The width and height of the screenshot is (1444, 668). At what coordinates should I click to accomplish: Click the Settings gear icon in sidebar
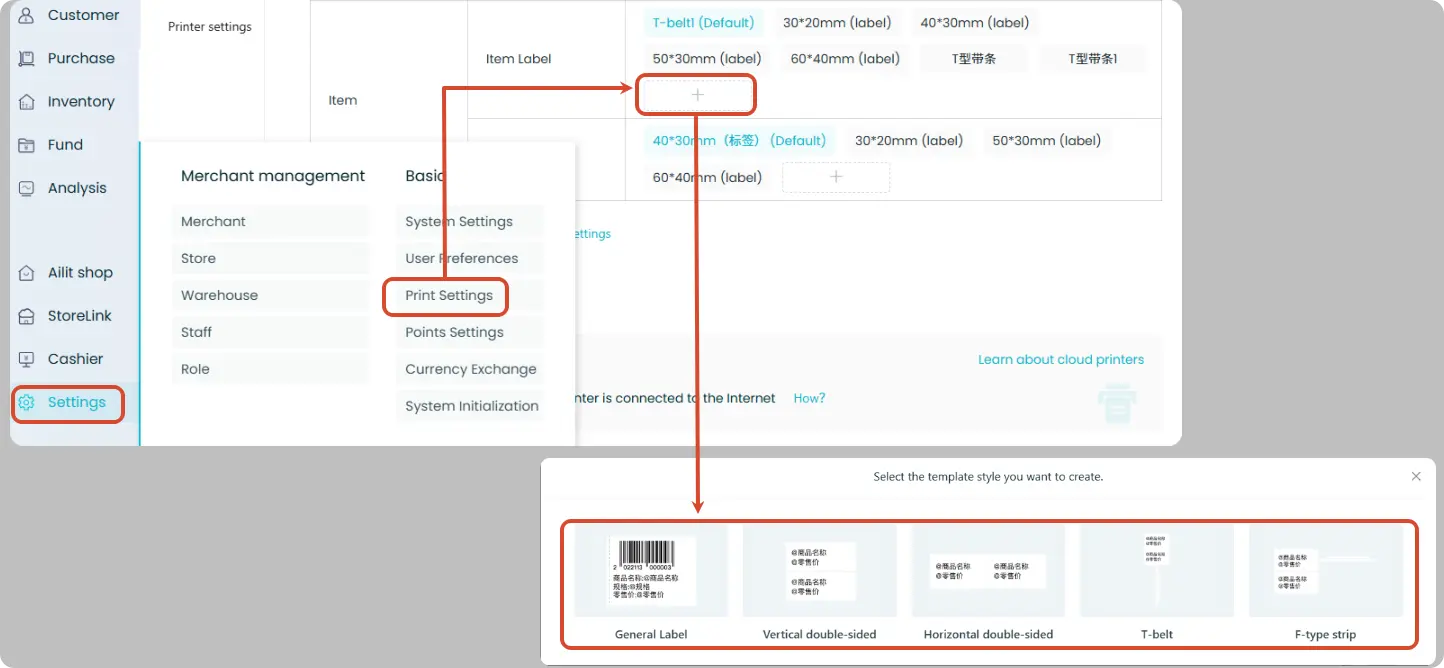(x=27, y=402)
